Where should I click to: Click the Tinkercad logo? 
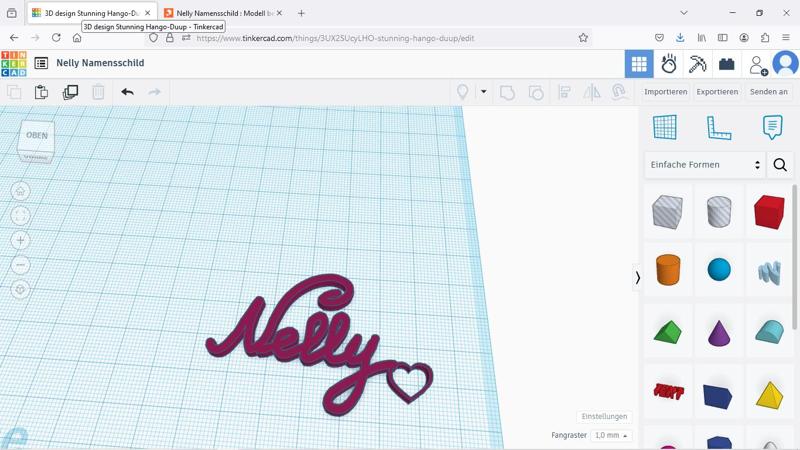[x=14, y=64]
